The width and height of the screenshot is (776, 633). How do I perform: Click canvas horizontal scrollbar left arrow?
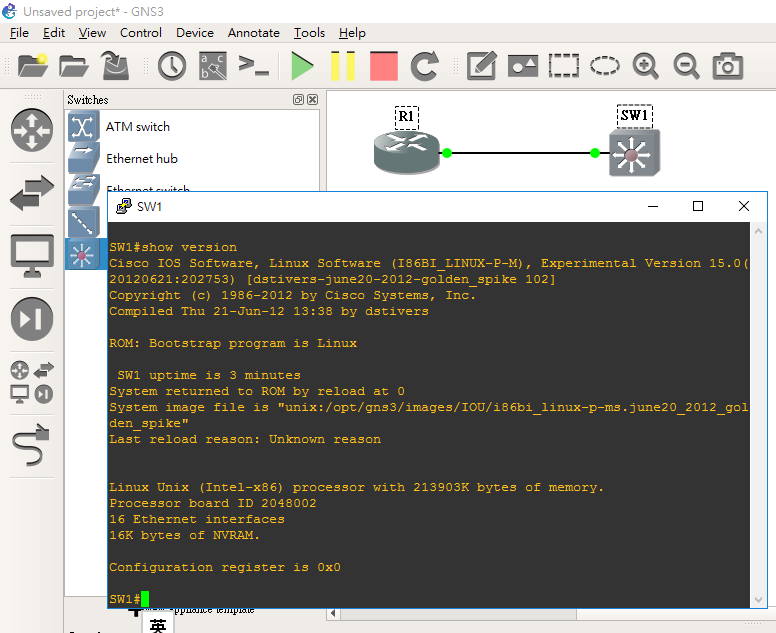[333, 614]
